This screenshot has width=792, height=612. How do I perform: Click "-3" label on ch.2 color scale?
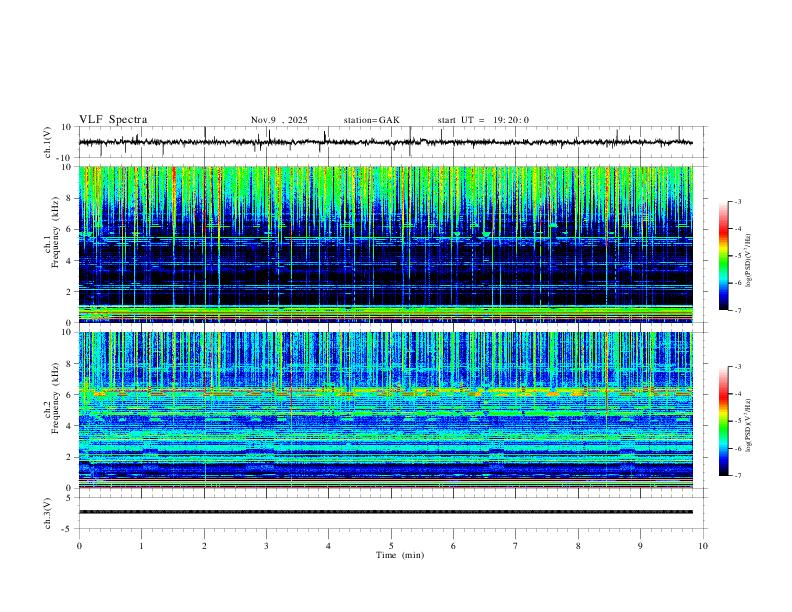pos(737,367)
